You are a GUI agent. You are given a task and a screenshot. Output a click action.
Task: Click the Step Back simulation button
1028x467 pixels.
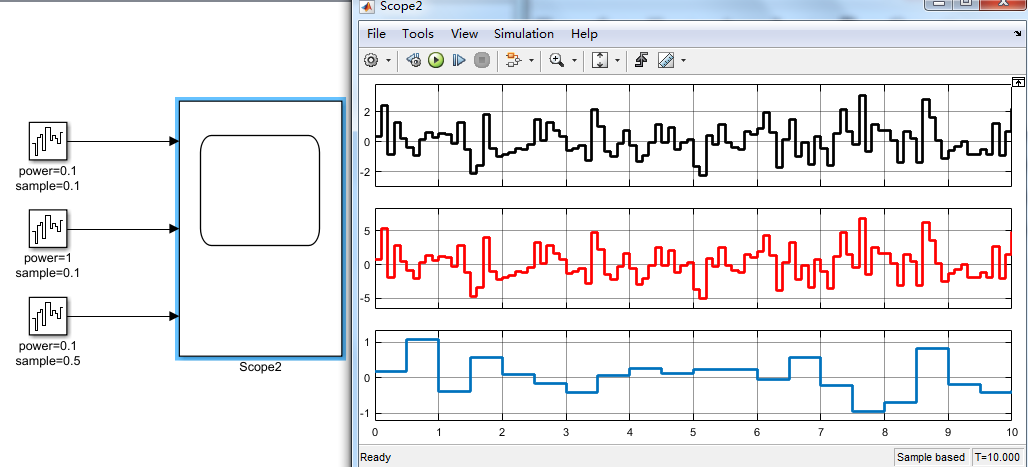tap(414, 60)
